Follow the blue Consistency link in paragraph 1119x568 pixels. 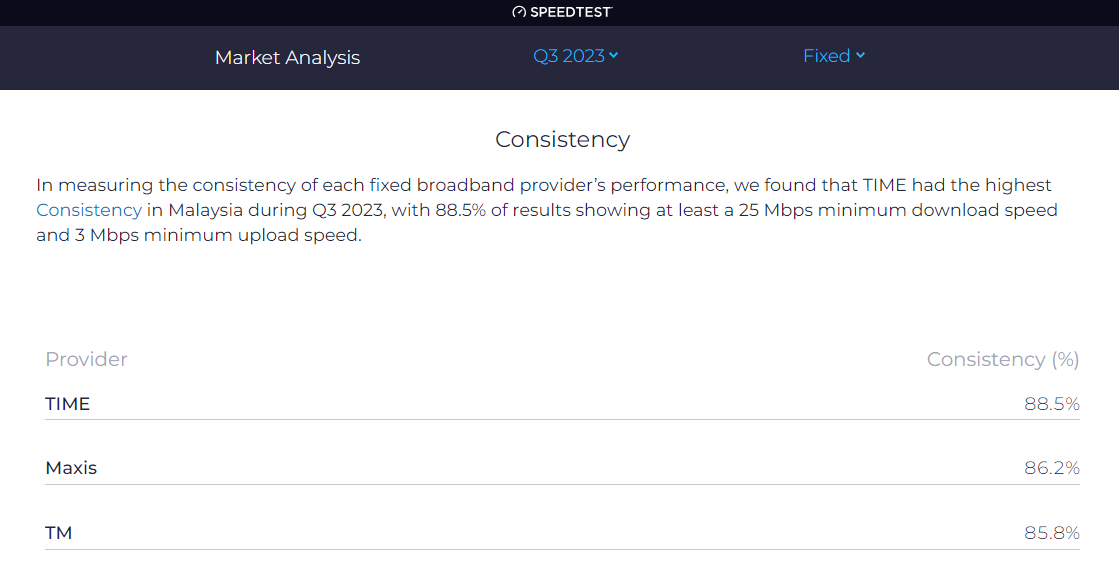(89, 210)
